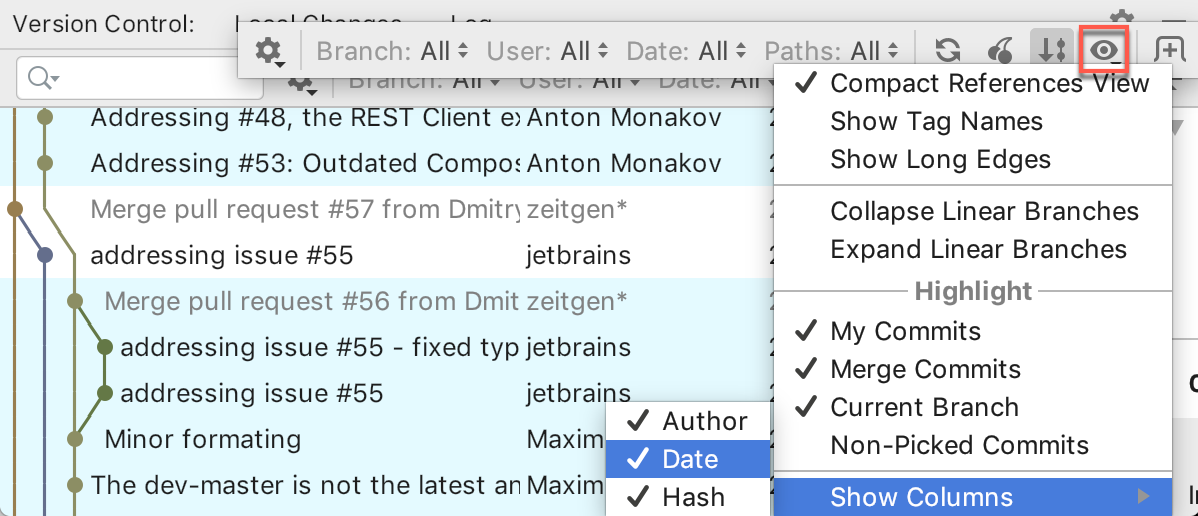Choose Collapse Linear Branches
Screen dimensions: 1198x516
pyautogui.click(x=973, y=211)
